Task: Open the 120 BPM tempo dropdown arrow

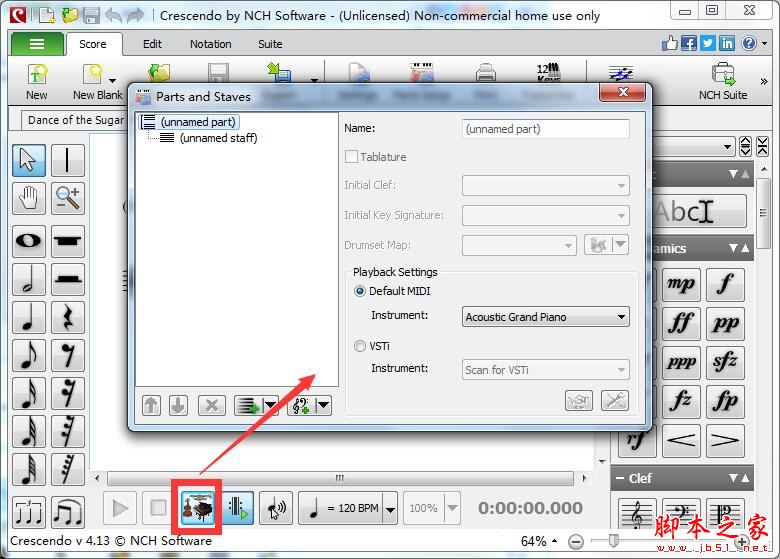Action: point(390,508)
